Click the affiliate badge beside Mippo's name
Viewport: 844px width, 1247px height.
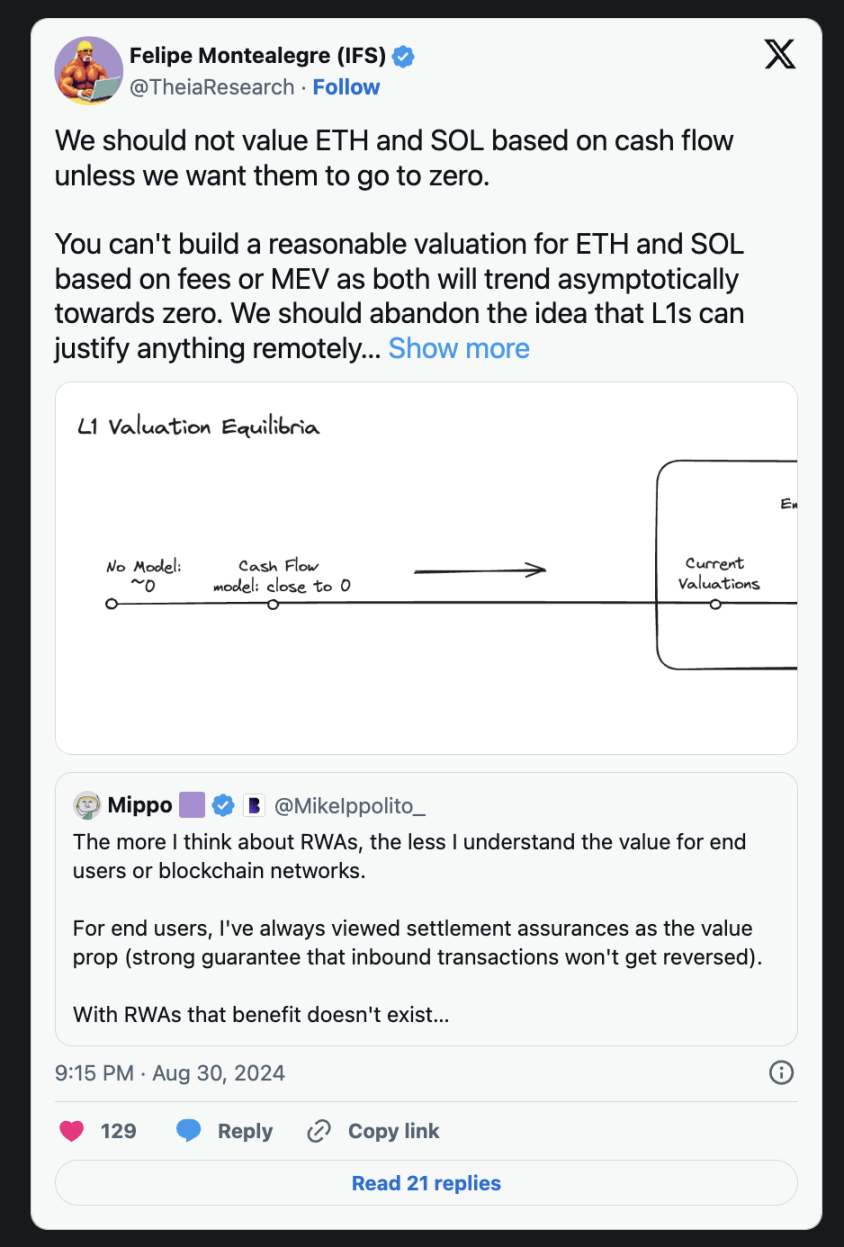point(253,805)
